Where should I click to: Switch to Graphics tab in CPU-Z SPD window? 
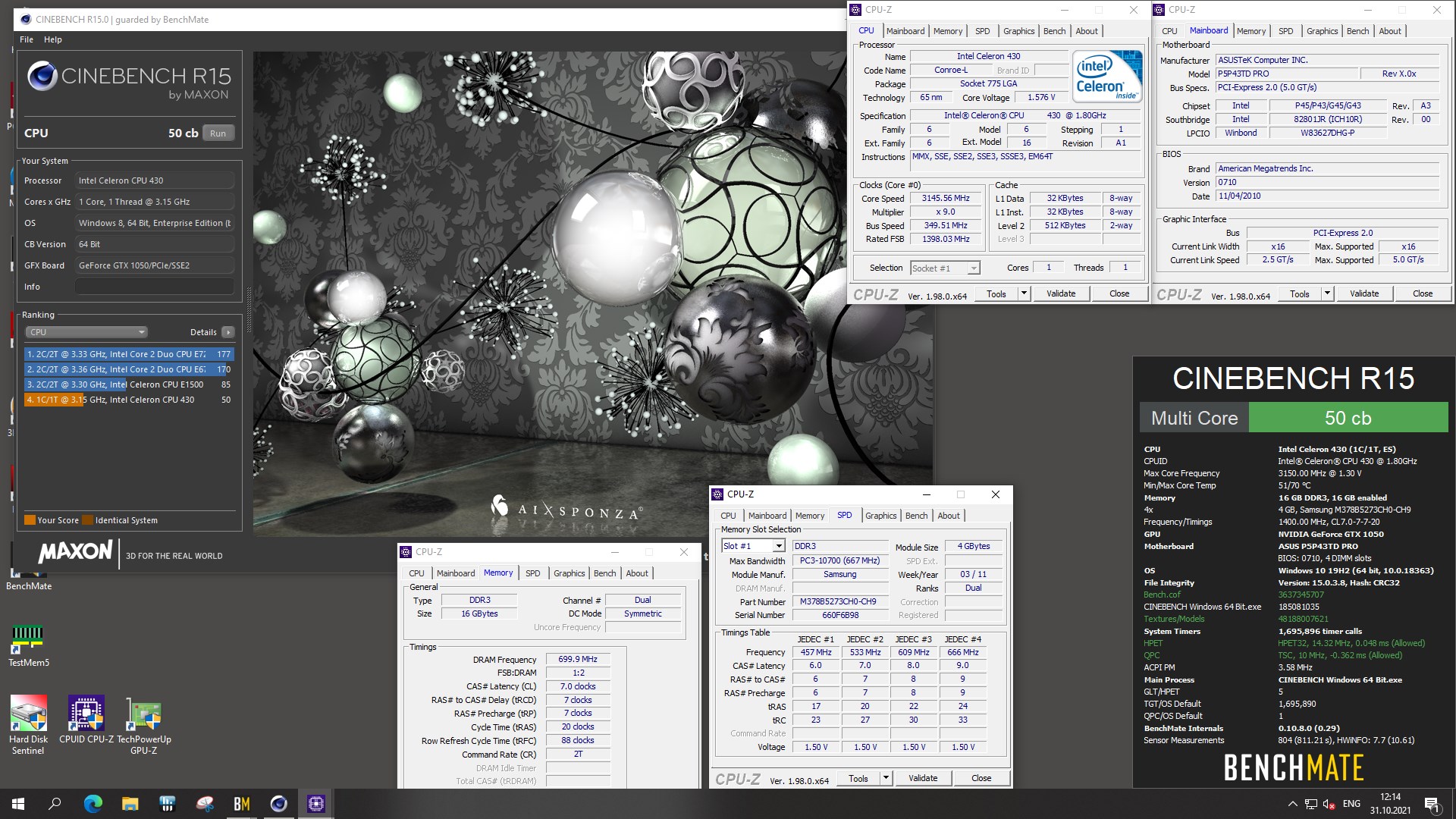(880, 516)
